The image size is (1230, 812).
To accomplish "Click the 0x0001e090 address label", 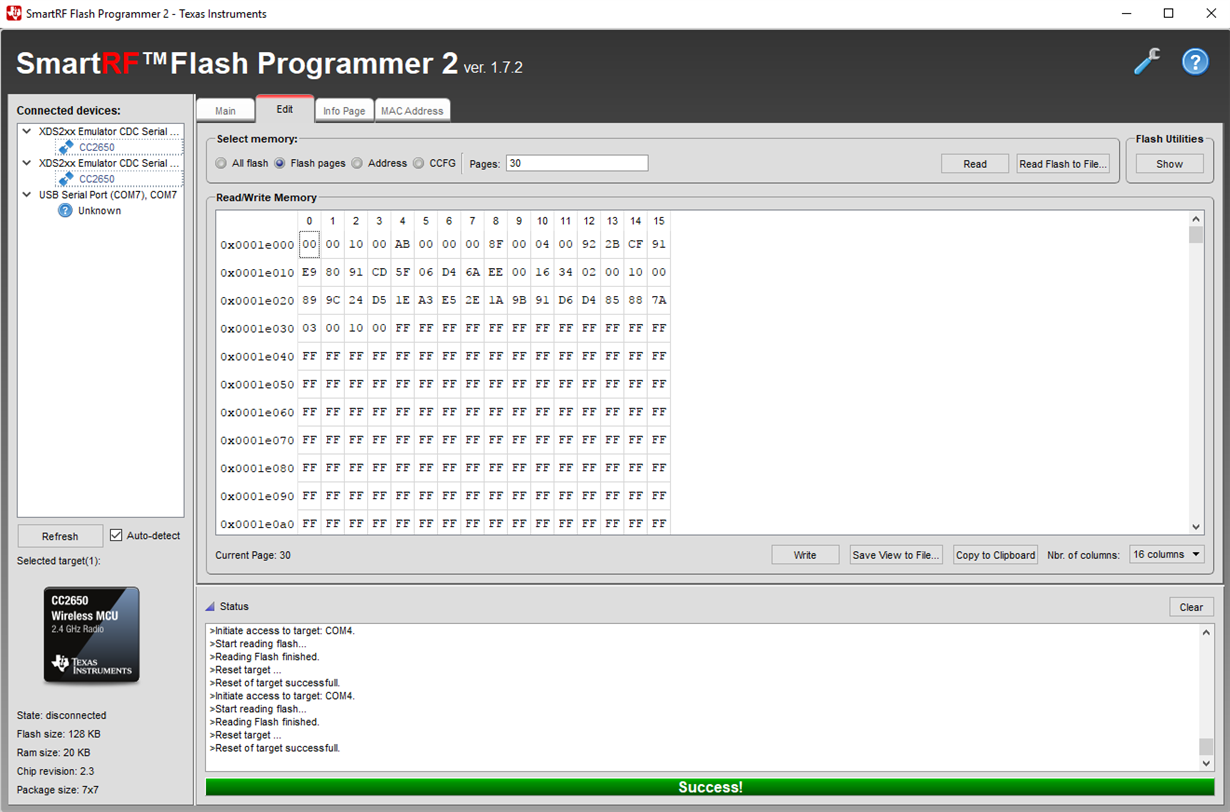I will click(x=257, y=496).
